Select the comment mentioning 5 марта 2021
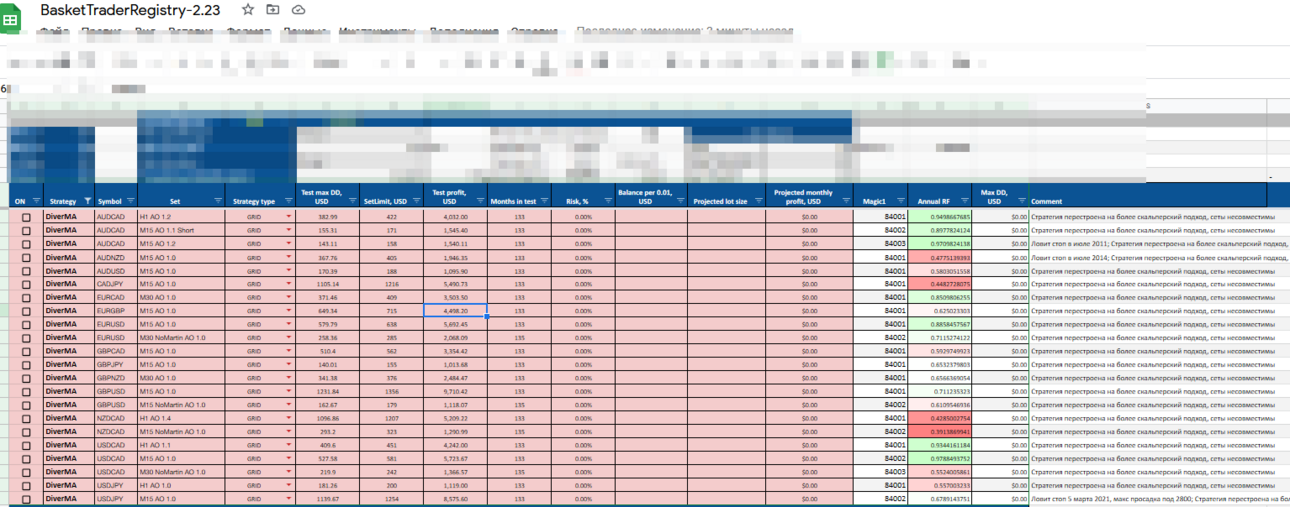Screen dimensions: 1290x507 point(1159,498)
